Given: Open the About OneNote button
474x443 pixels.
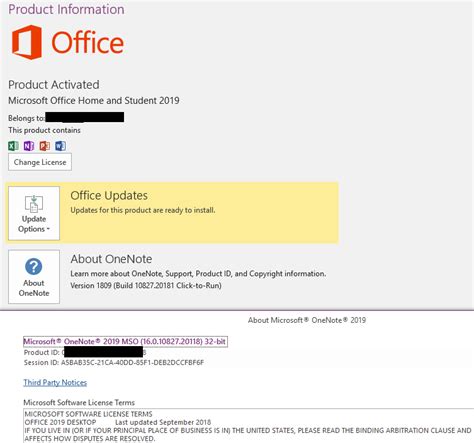Looking at the screenshot, I should point(34,277).
